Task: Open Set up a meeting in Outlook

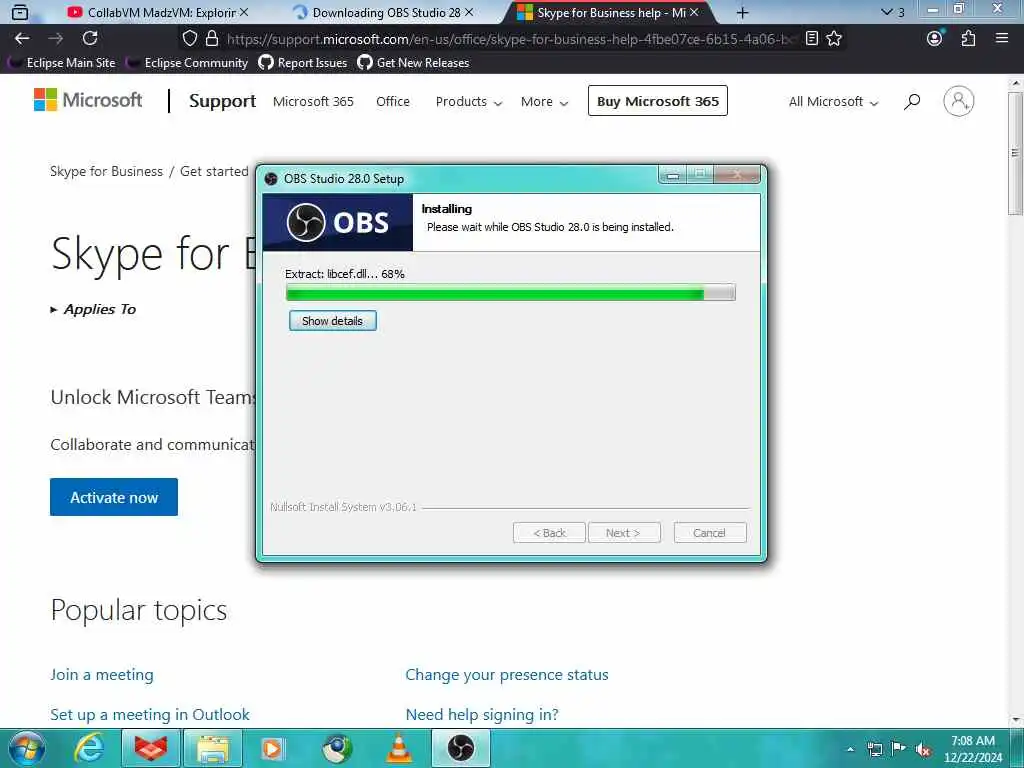Action: coord(150,714)
